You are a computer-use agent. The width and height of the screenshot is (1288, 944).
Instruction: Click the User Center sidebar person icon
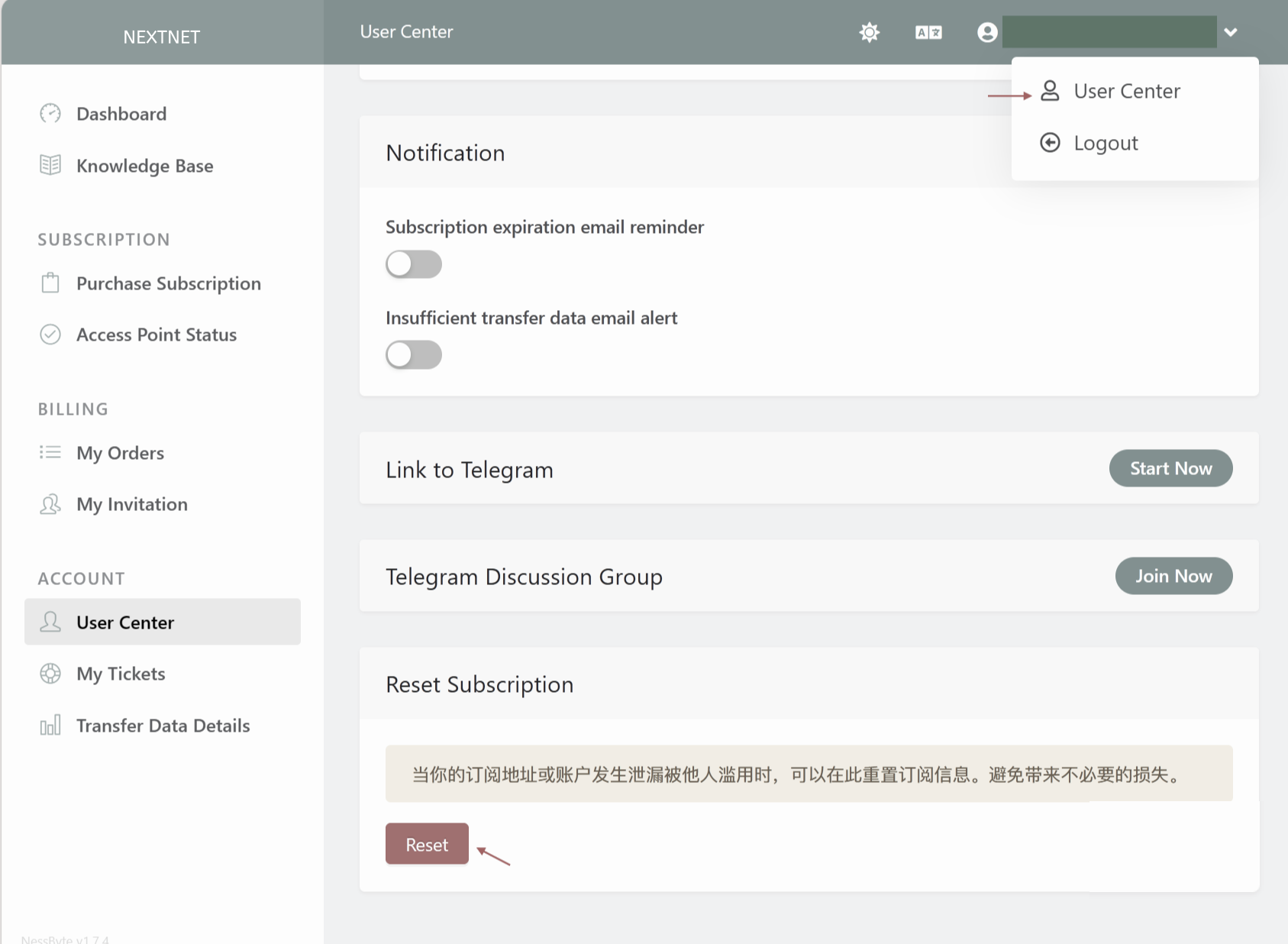[x=50, y=622]
